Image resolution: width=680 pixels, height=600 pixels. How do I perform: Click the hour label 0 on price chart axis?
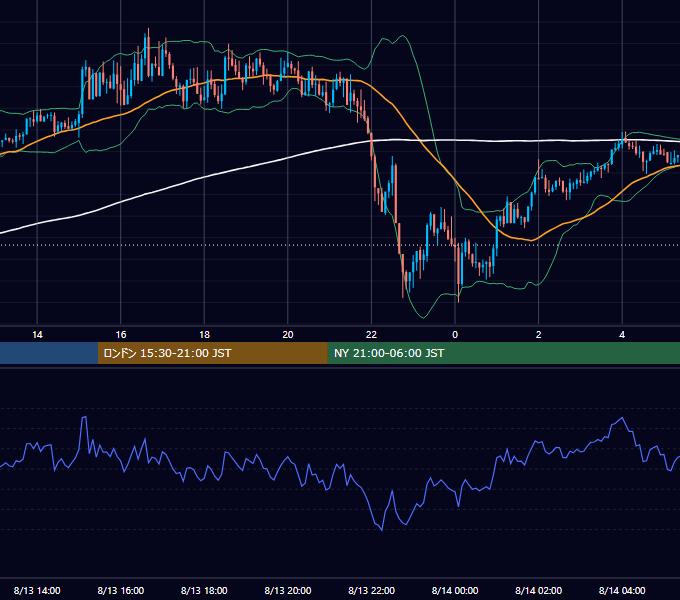[x=455, y=335]
